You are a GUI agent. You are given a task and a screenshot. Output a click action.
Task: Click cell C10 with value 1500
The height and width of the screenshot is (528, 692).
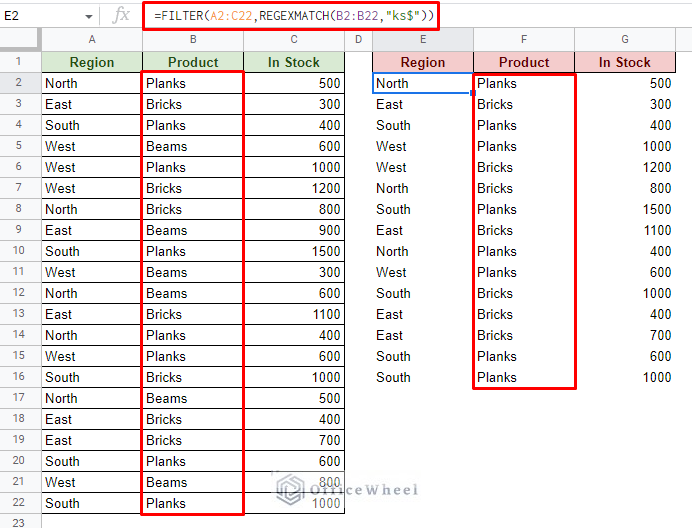click(294, 251)
